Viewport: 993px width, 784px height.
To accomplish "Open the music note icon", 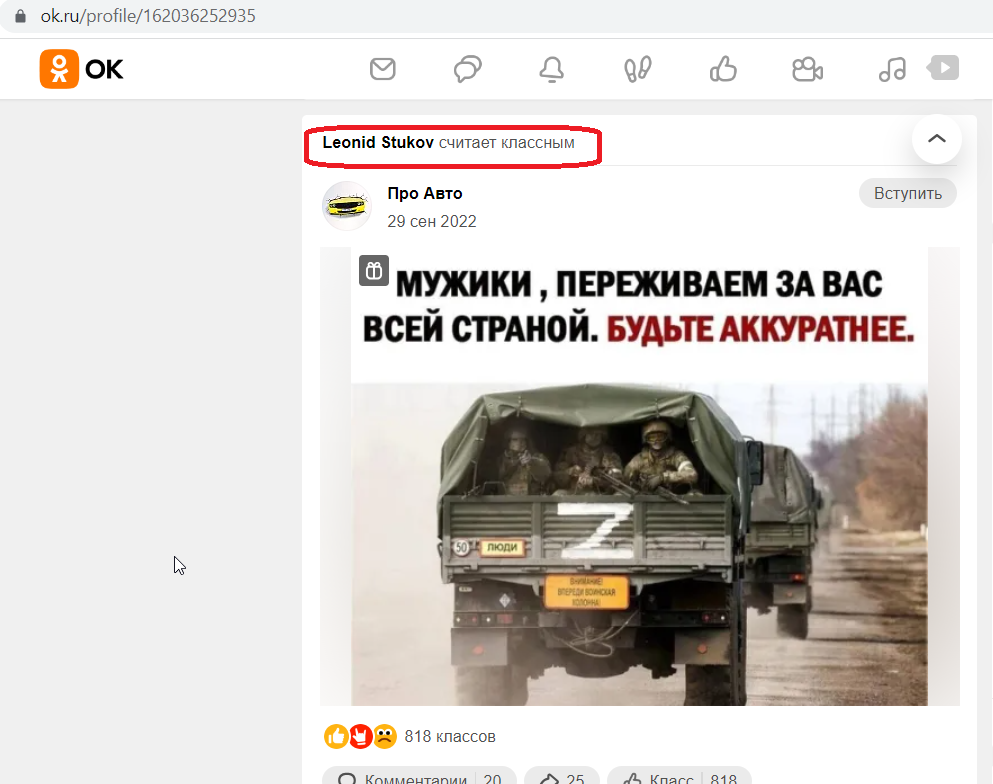I will pos(892,69).
